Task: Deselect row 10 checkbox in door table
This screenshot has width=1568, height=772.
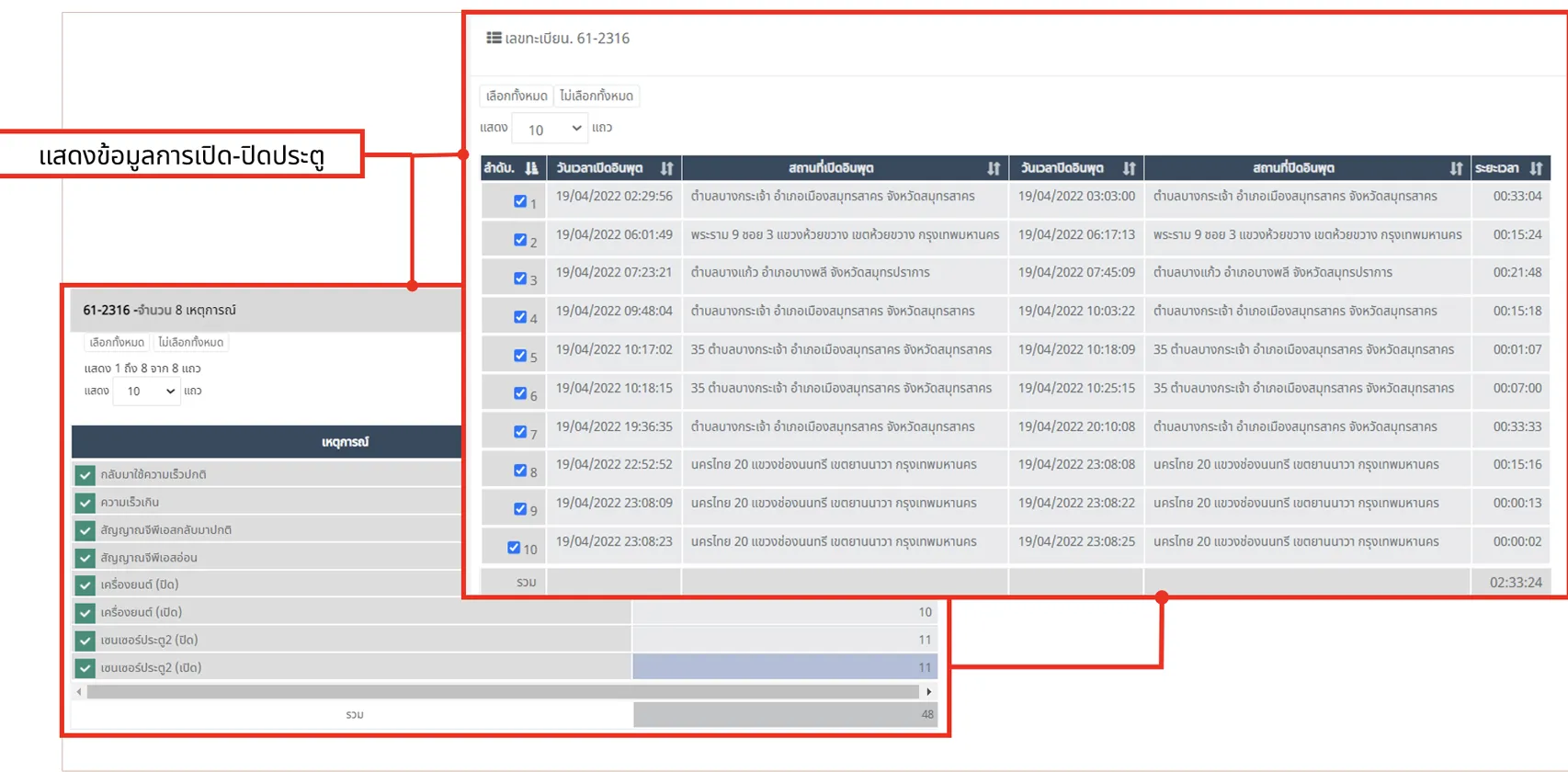Action: pyautogui.click(x=514, y=548)
